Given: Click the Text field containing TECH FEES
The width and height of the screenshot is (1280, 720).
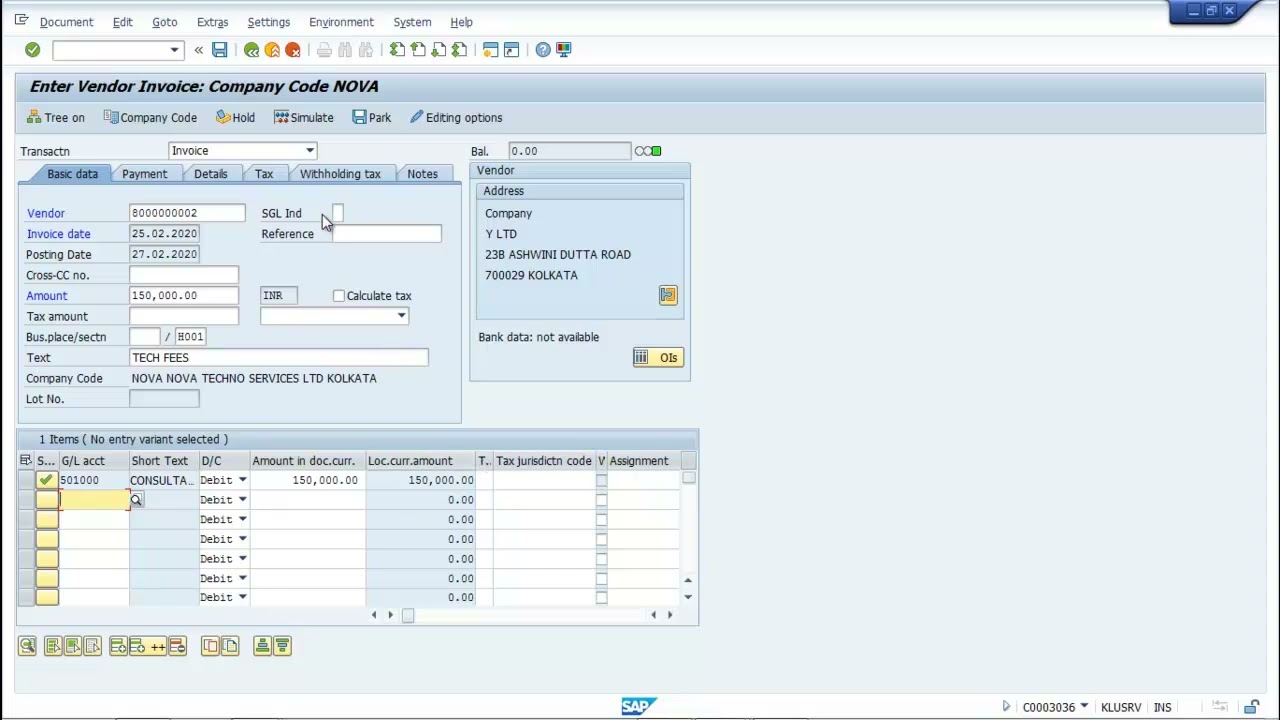Looking at the screenshot, I should pos(279,358).
